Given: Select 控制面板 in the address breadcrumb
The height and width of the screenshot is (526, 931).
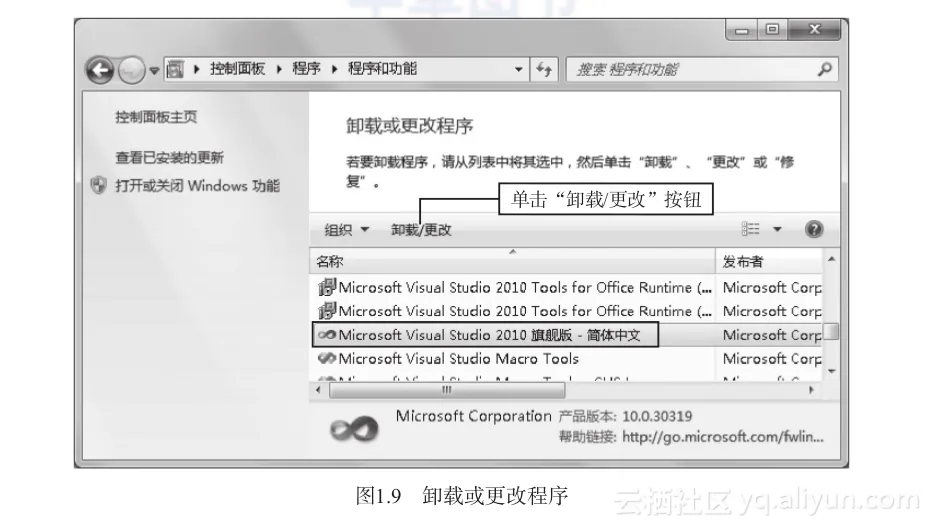Looking at the screenshot, I should point(238,69).
